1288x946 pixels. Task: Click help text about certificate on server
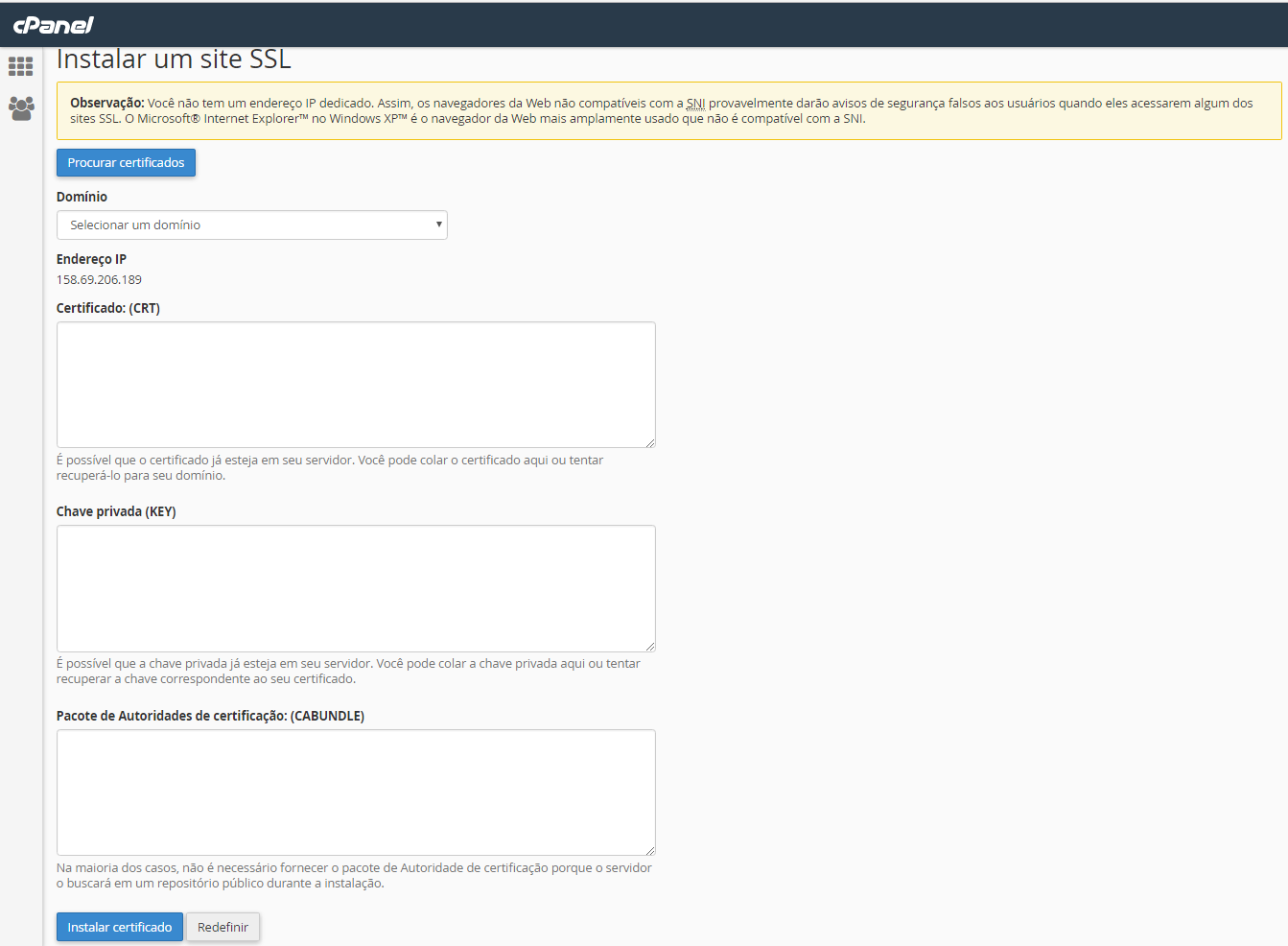coord(330,467)
